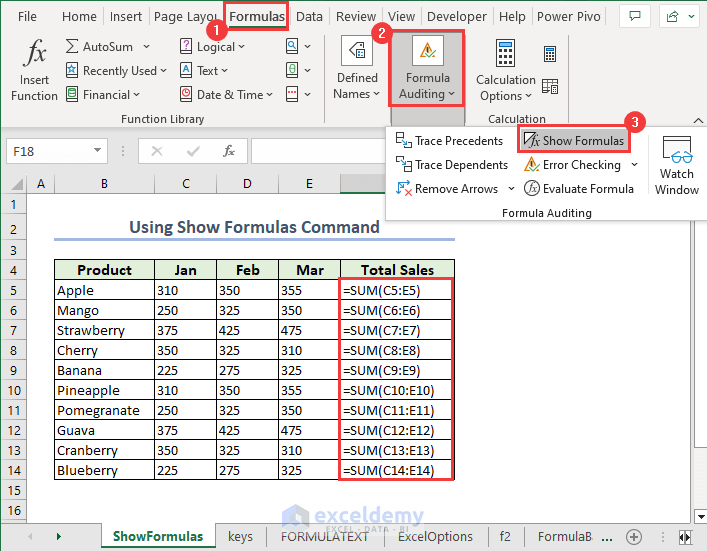Add a new sheet with plus icon

634,537
